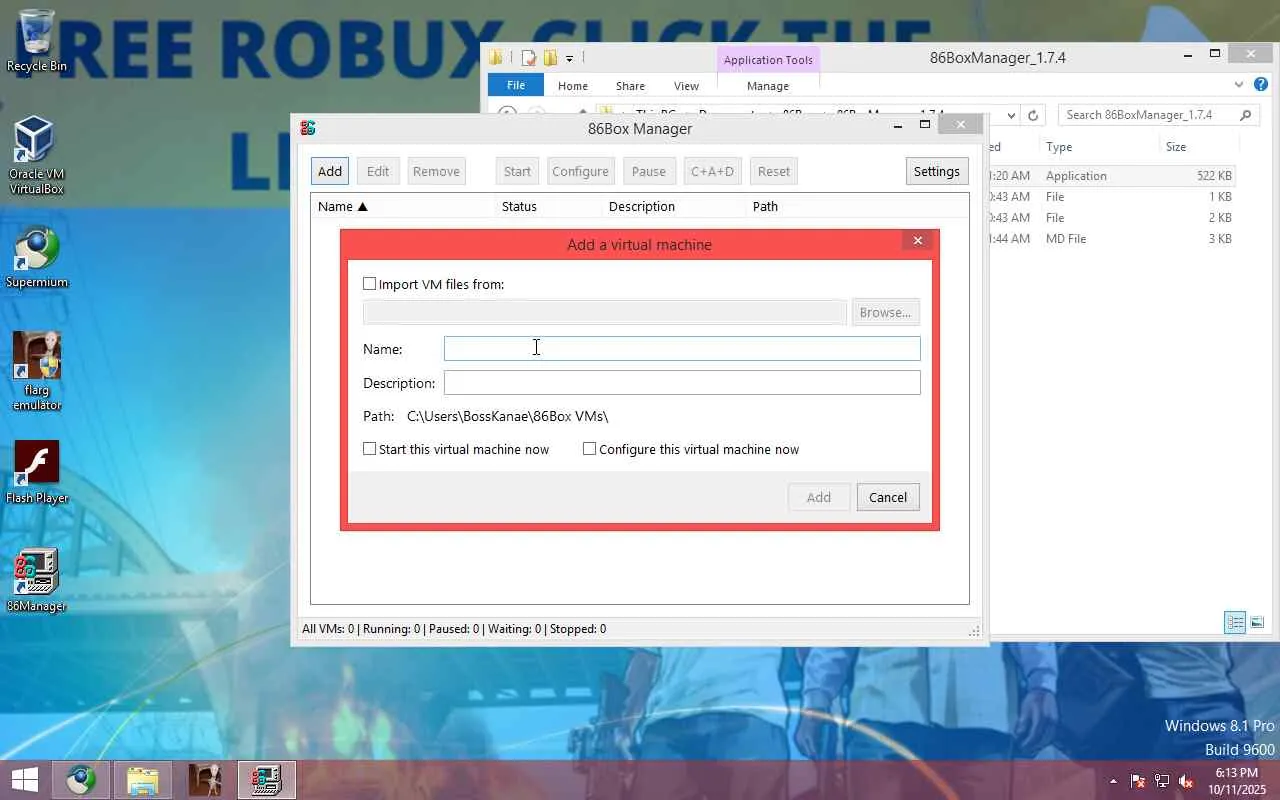Open the network tray icon
This screenshot has height=800, width=1280.
[1162, 781]
